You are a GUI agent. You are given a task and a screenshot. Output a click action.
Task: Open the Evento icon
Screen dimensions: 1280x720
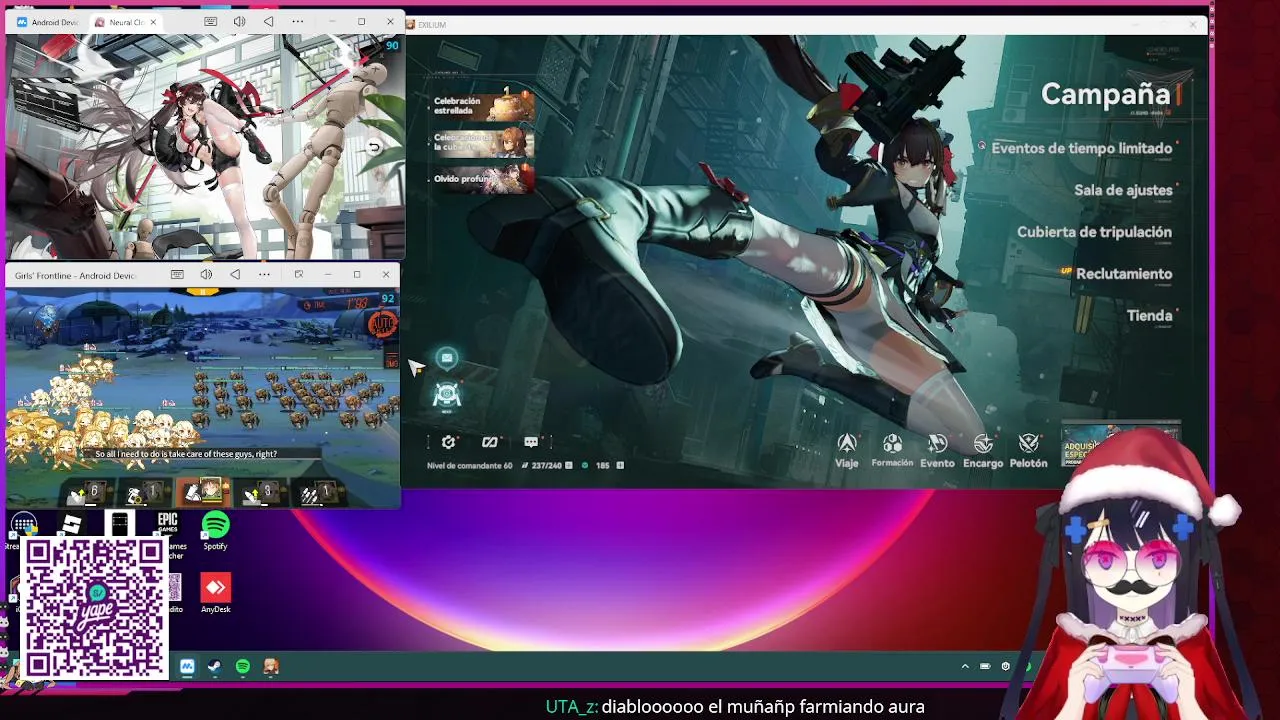(x=937, y=450)
